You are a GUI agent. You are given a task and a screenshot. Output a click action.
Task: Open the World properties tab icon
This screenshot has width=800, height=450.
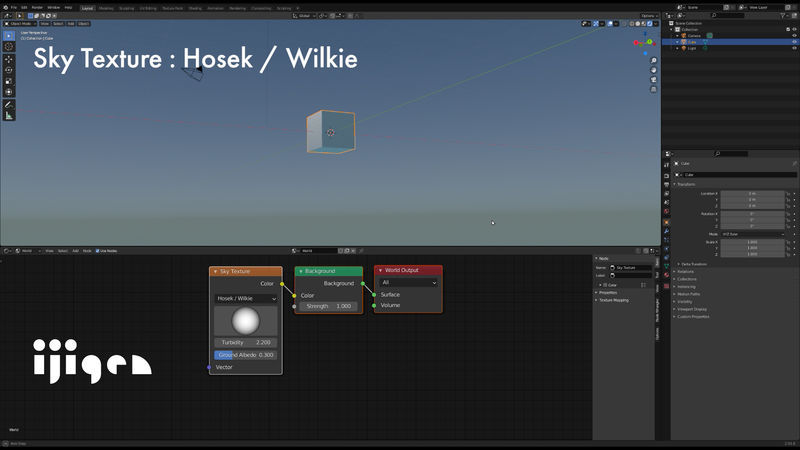(x=666, y=211)
